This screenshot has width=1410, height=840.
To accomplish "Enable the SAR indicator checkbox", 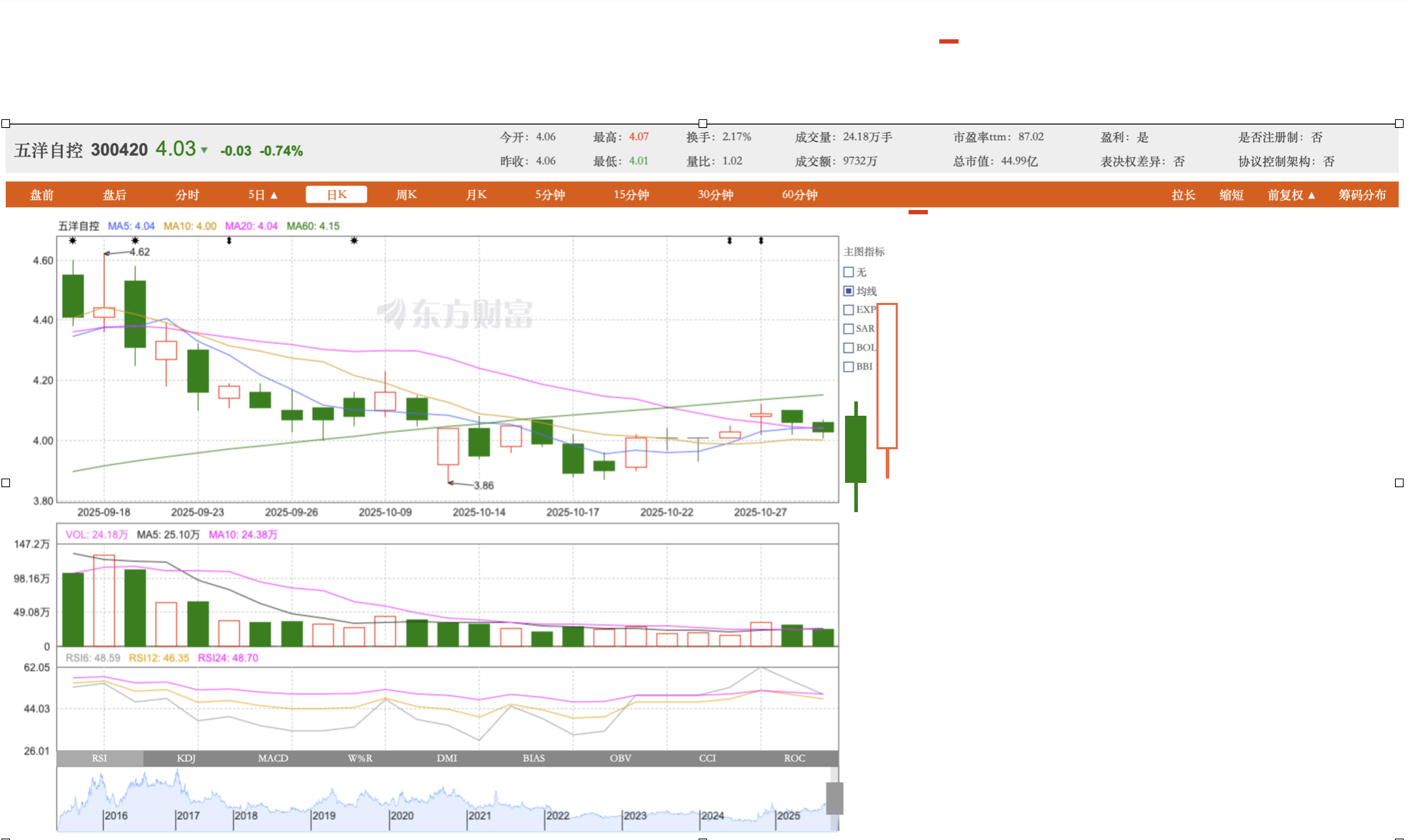I will pos(849,329).
